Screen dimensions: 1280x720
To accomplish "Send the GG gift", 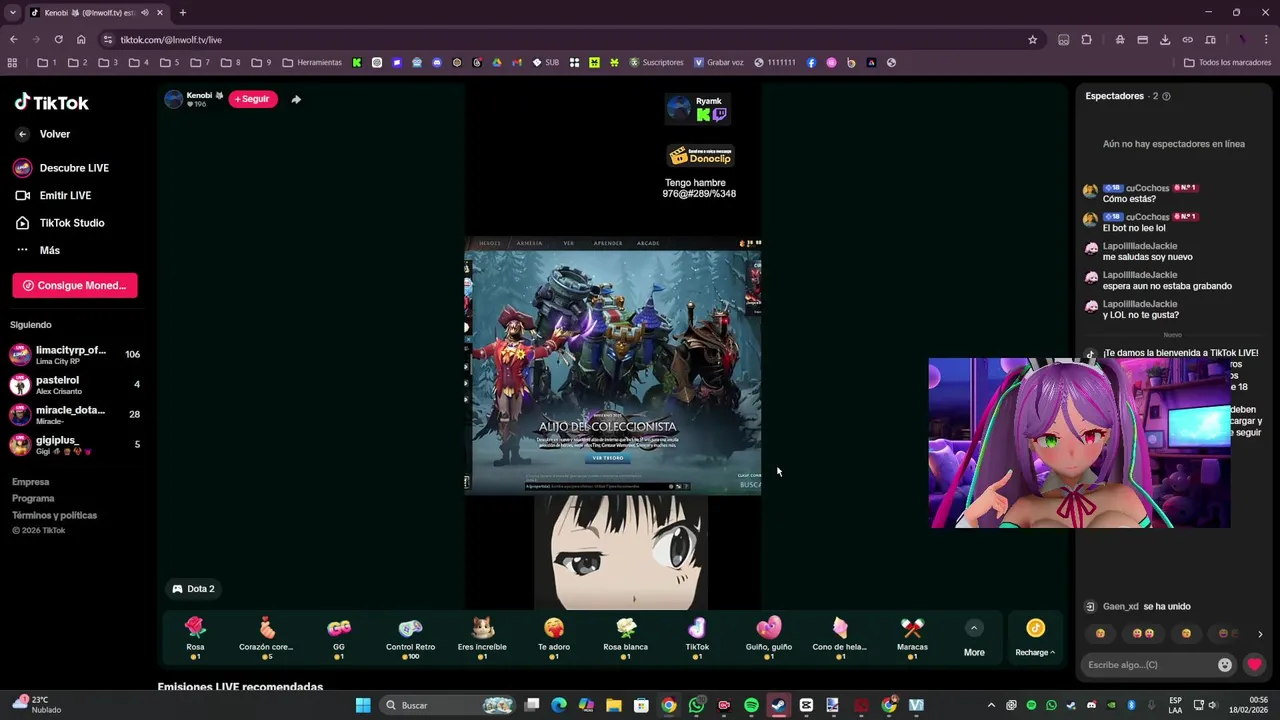I will [x=339, y=637].
